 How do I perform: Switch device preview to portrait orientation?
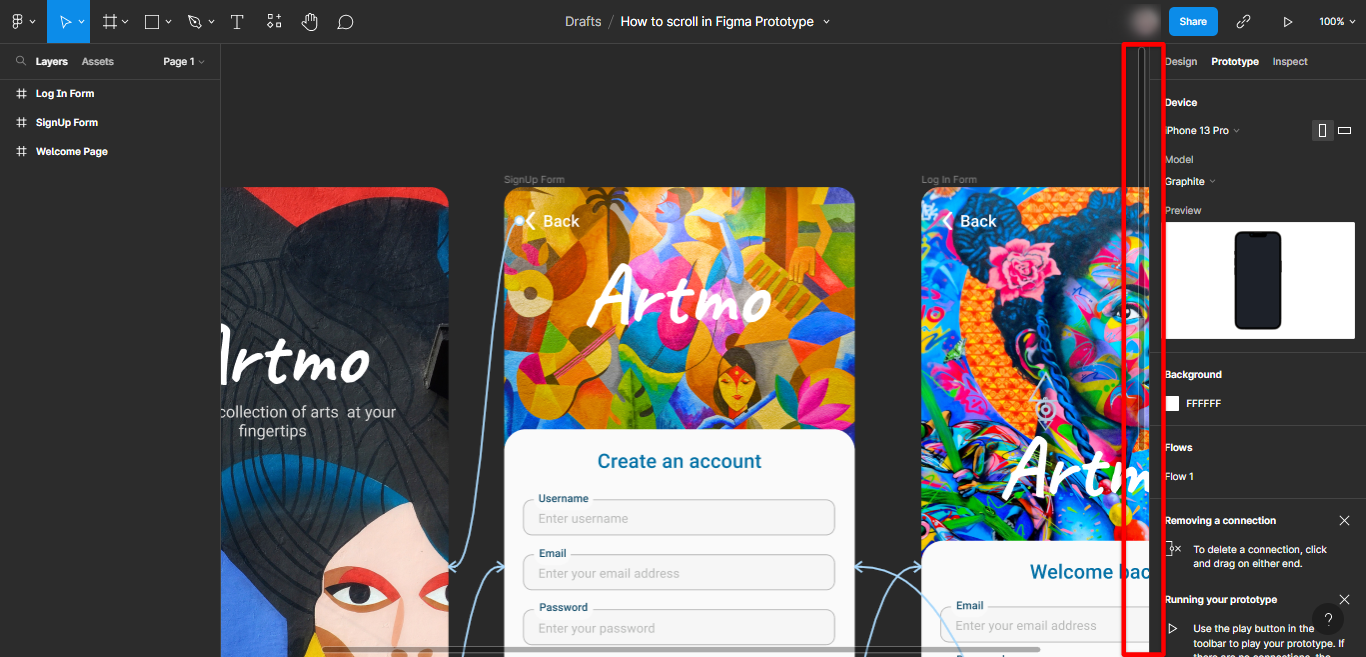tap(1322, 130)
